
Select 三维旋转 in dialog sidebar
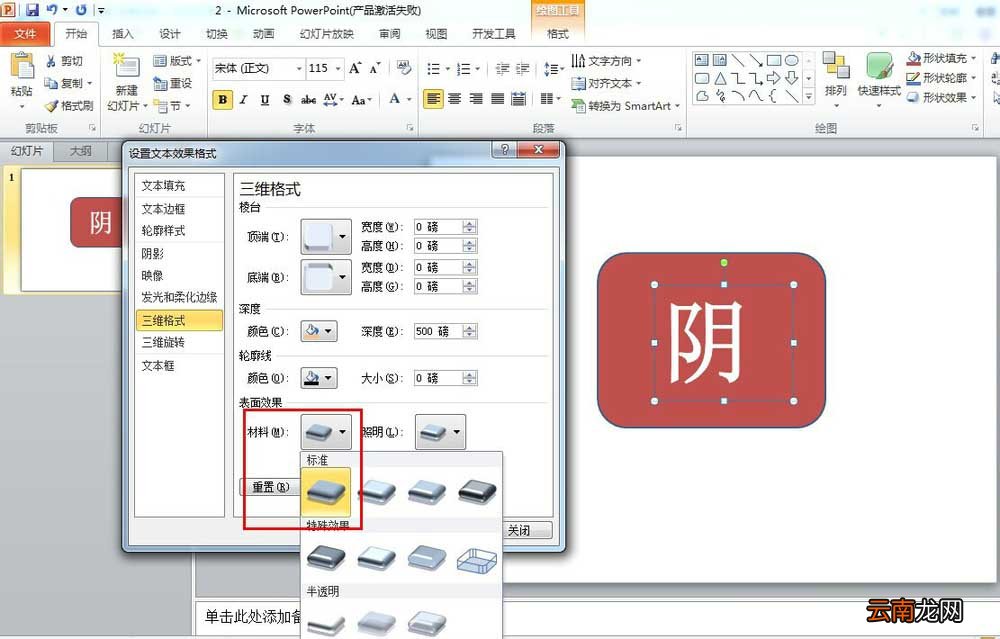179,342
